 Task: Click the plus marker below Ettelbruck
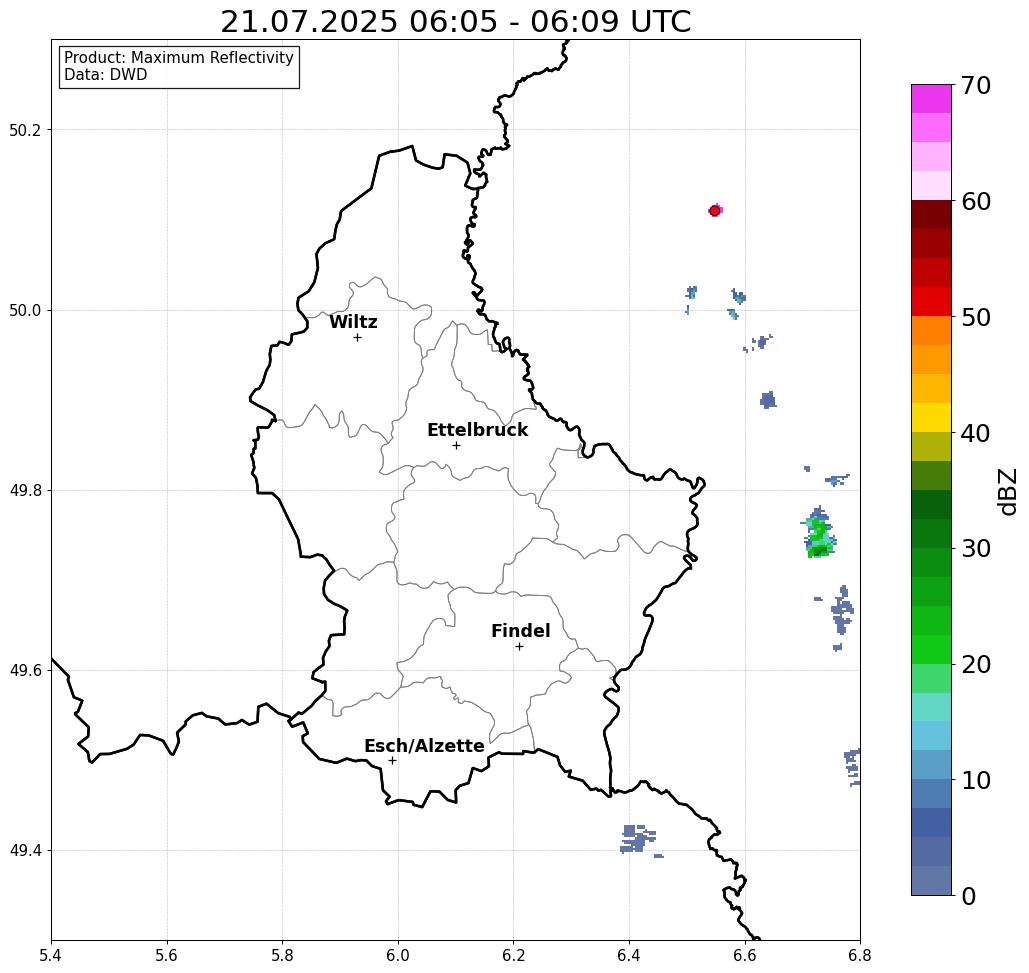tap(456, 445)
